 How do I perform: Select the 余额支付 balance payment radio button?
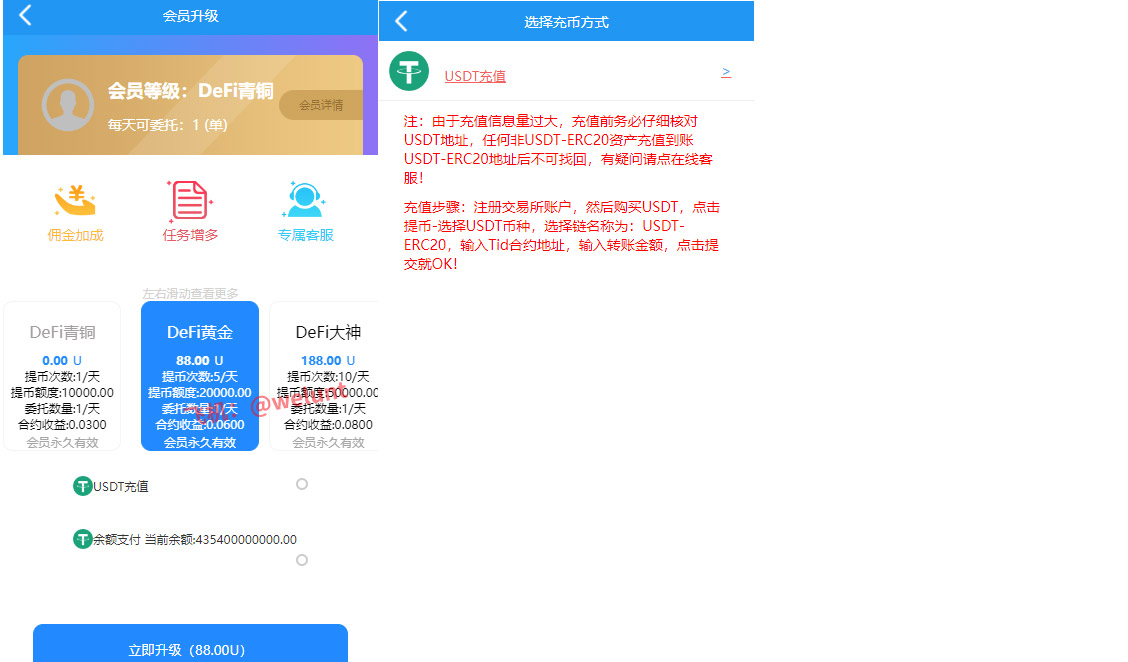302,560
